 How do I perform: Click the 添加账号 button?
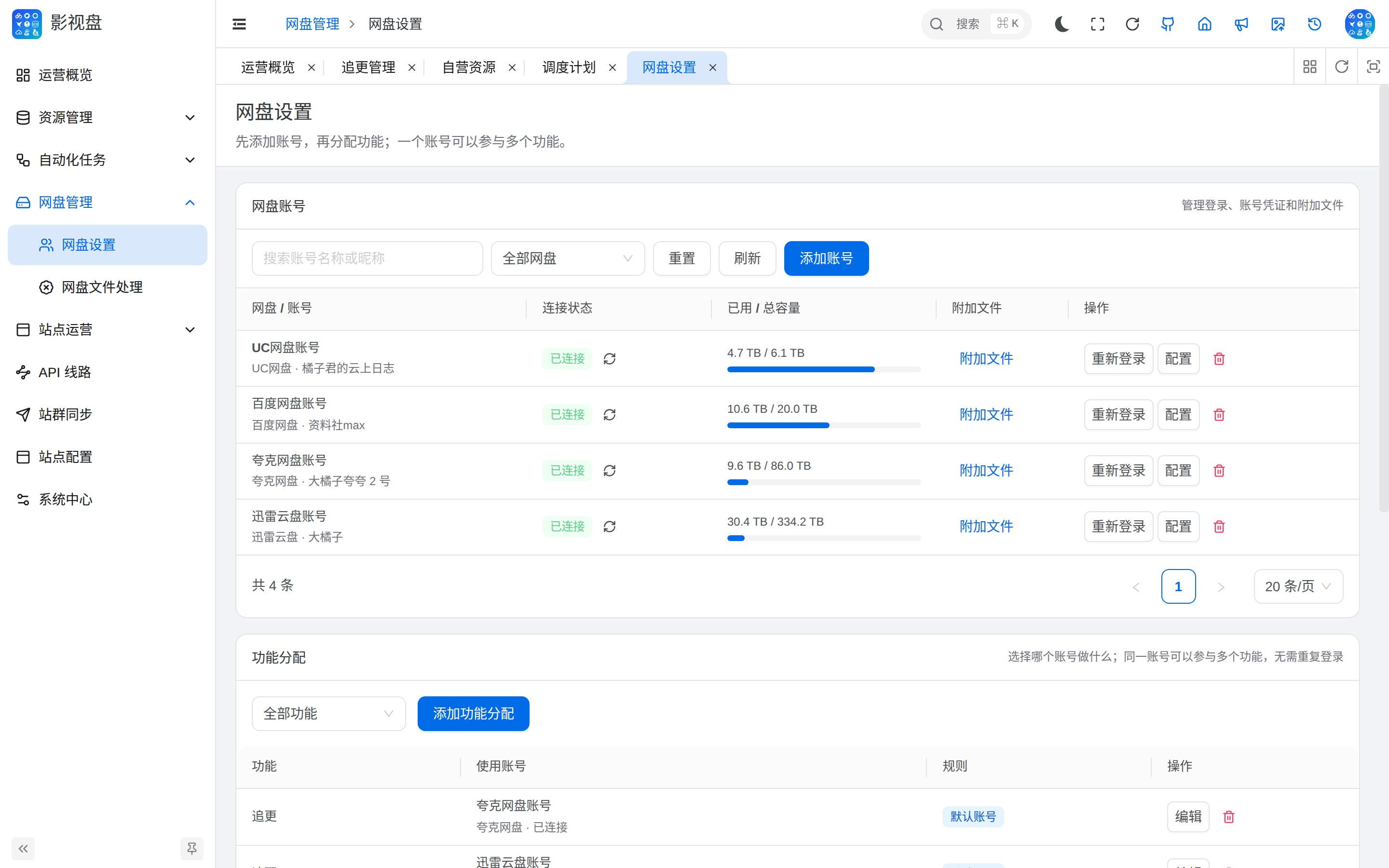826,258
